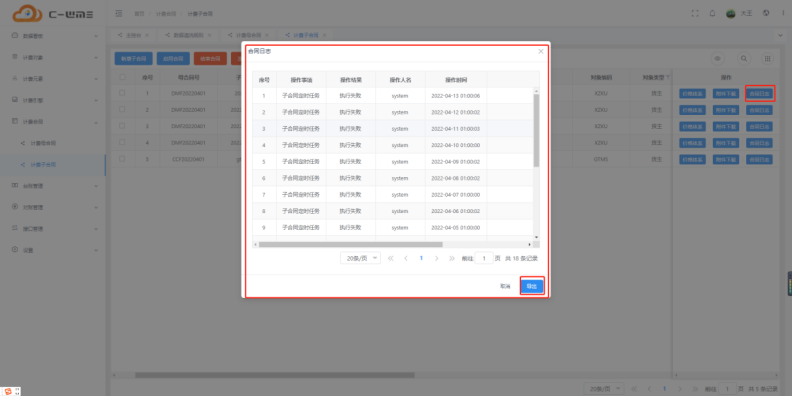Switch to the 主控台 tab
The image size is (792, 397).
pyautogui.click(x=133, y=35)
